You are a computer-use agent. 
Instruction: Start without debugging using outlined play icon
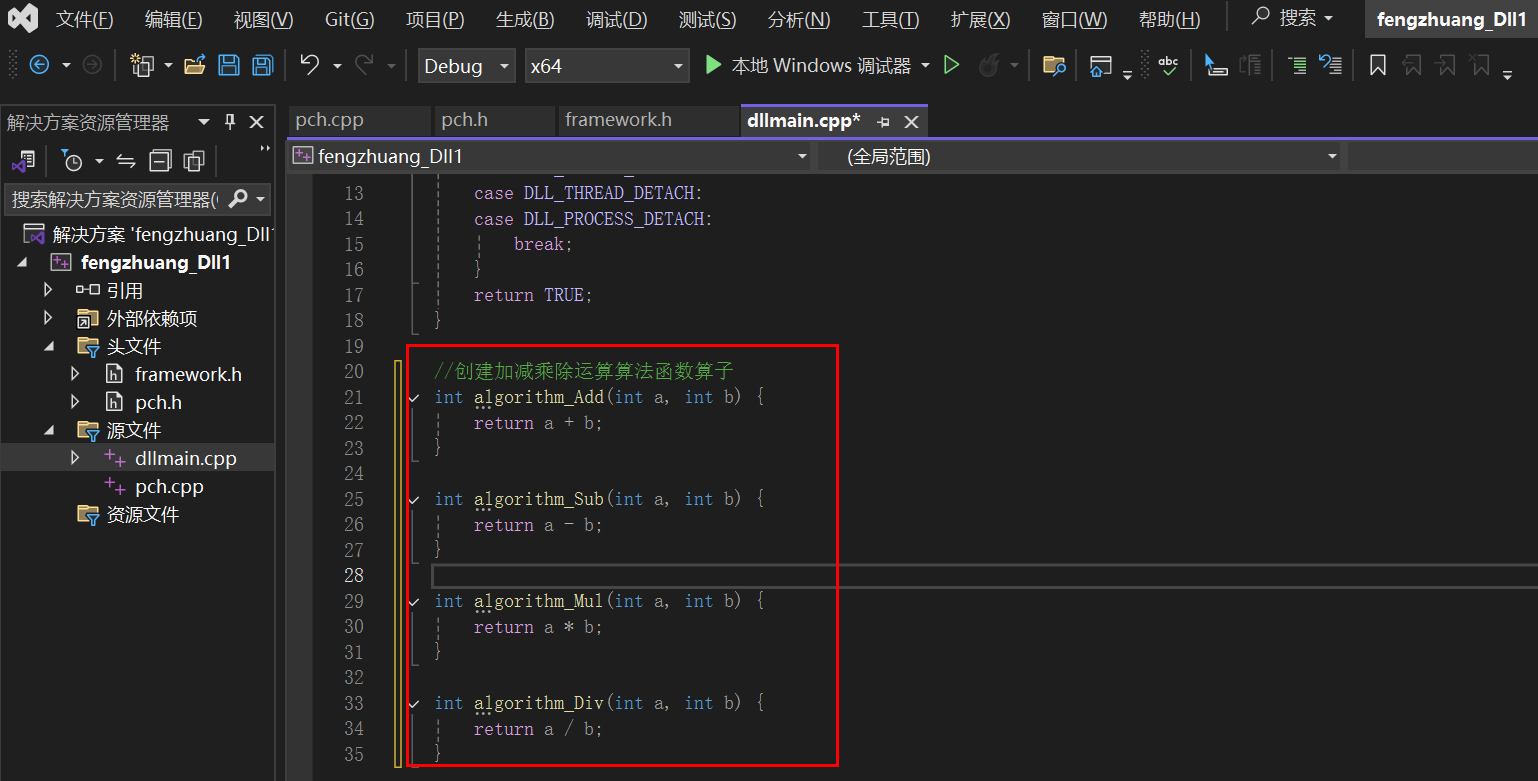(x=952, y=65)
